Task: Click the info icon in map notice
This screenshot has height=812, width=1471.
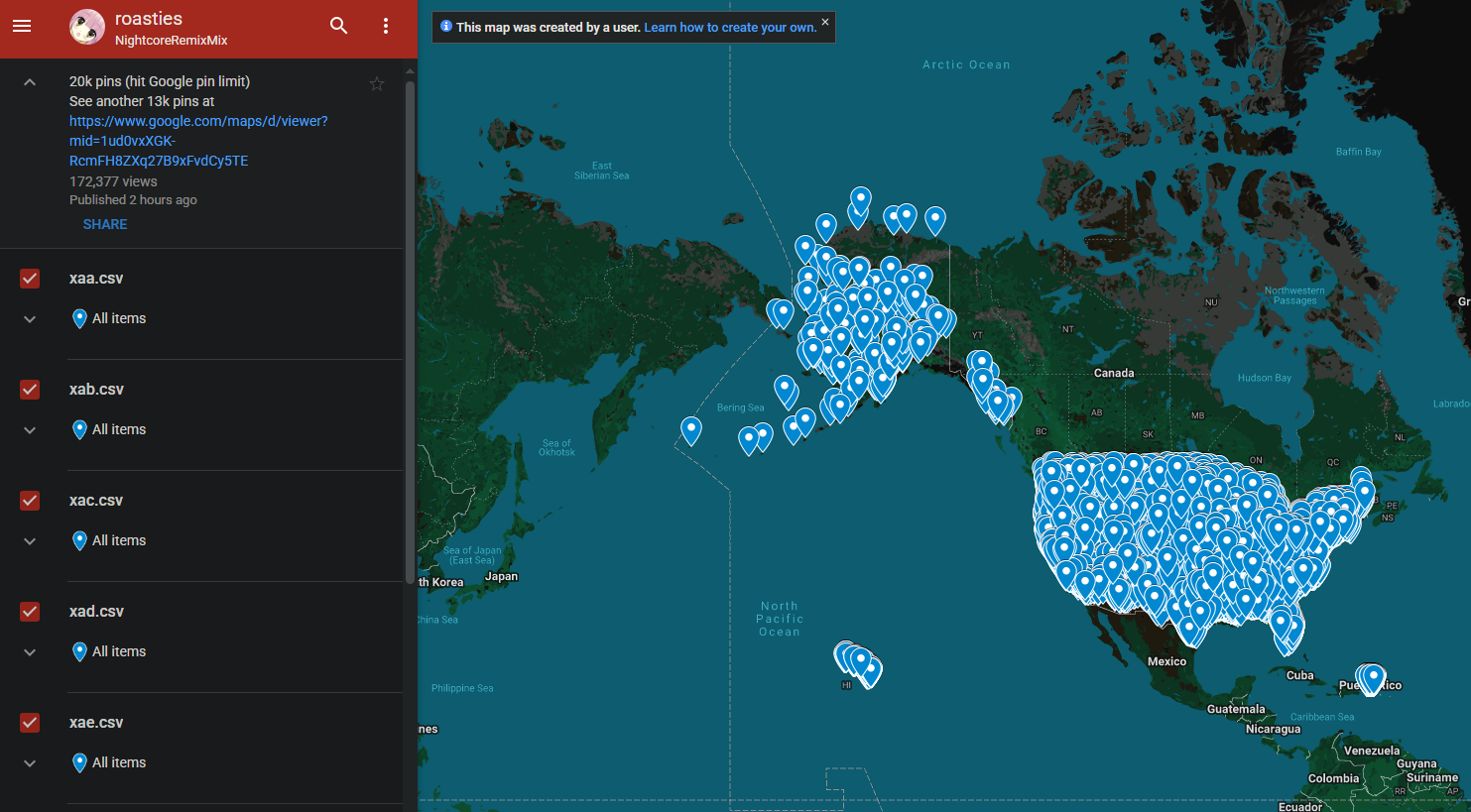Action: coord(446,27)
